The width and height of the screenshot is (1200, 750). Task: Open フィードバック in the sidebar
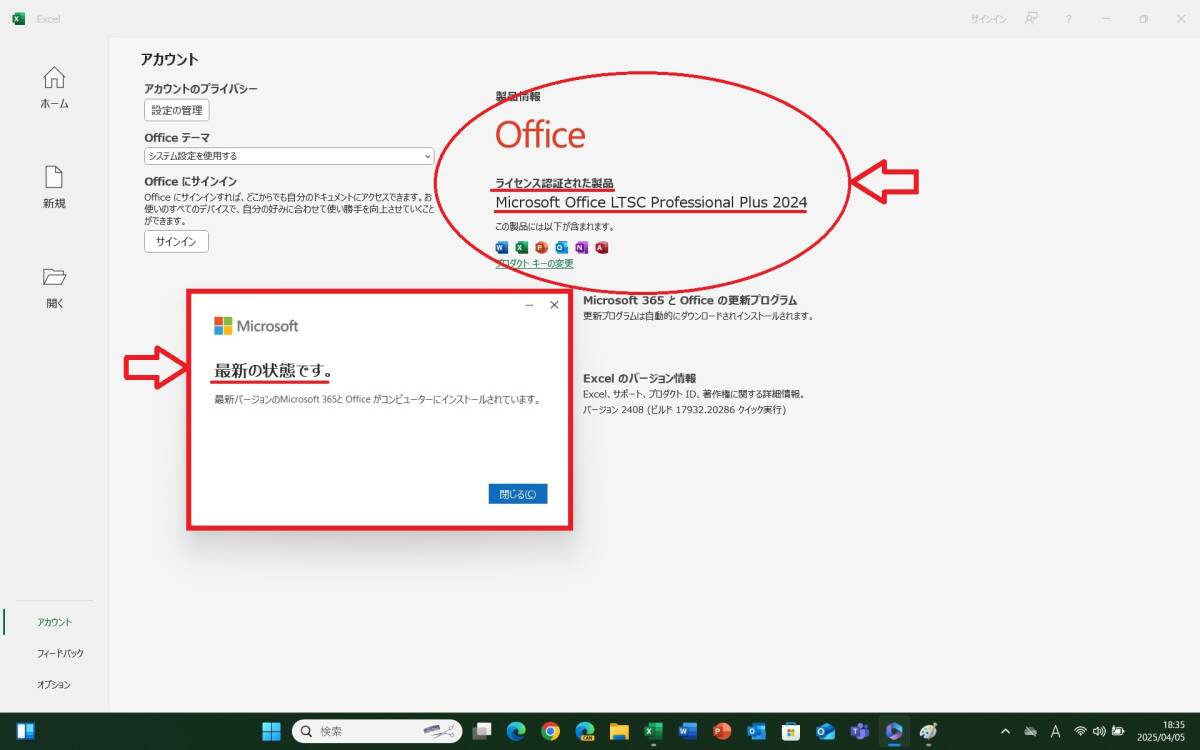click(x=60, y=653)
